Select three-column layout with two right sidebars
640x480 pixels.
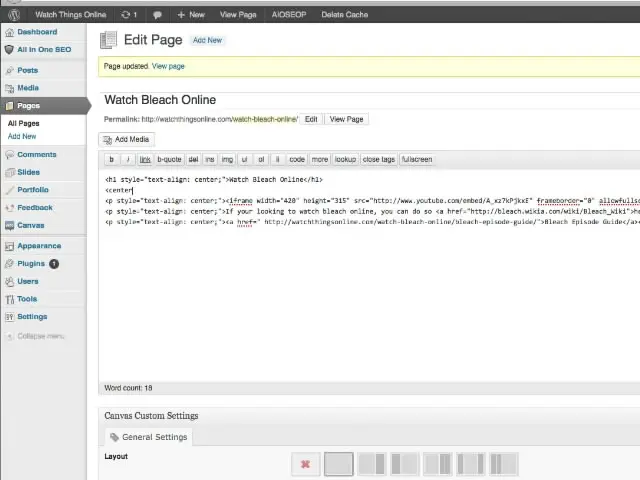coord(438,464)
